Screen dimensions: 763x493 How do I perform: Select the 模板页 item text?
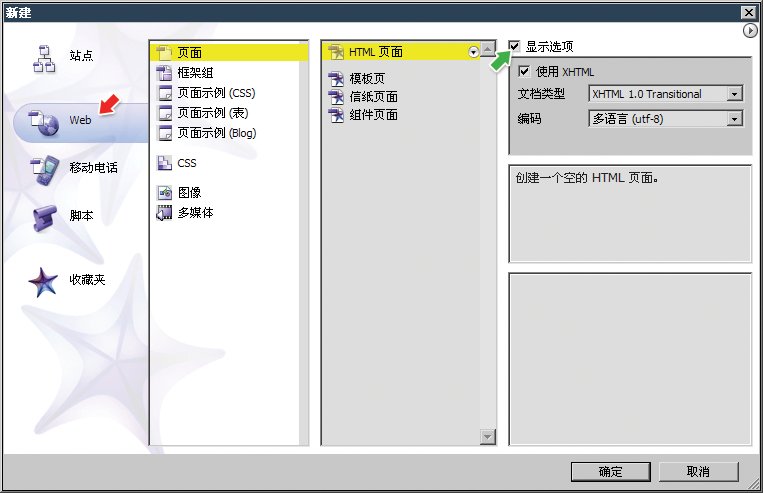367,78
